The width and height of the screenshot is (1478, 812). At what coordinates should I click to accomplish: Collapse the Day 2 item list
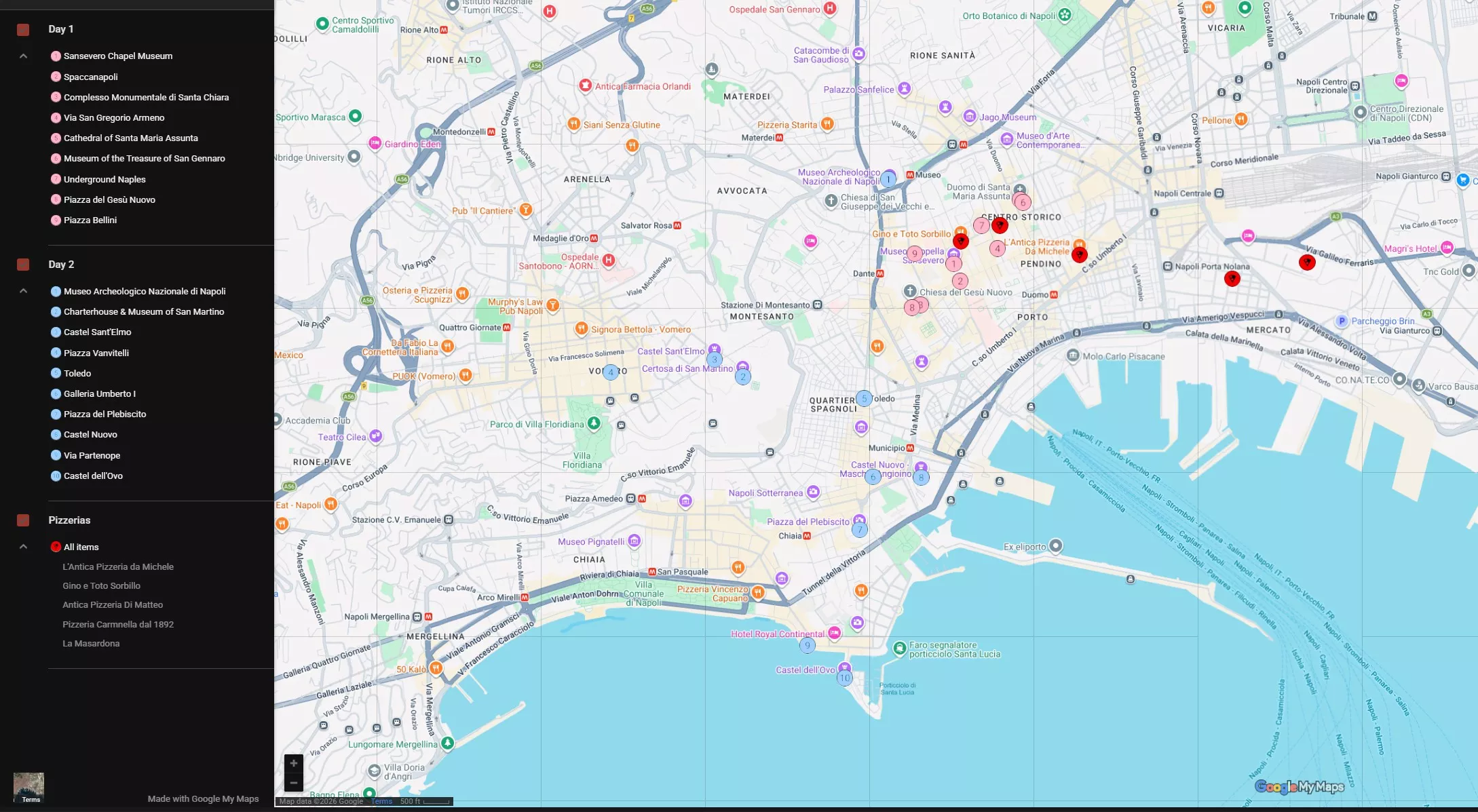pyautogui.click(x=23, y=291)
